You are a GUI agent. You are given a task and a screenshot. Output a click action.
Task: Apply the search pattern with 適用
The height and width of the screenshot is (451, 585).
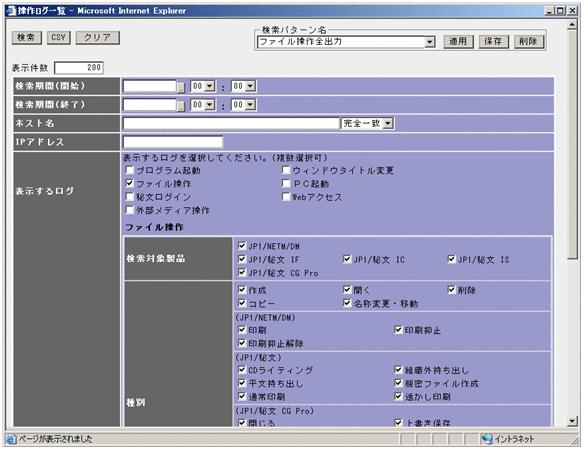tap(459, 41)
